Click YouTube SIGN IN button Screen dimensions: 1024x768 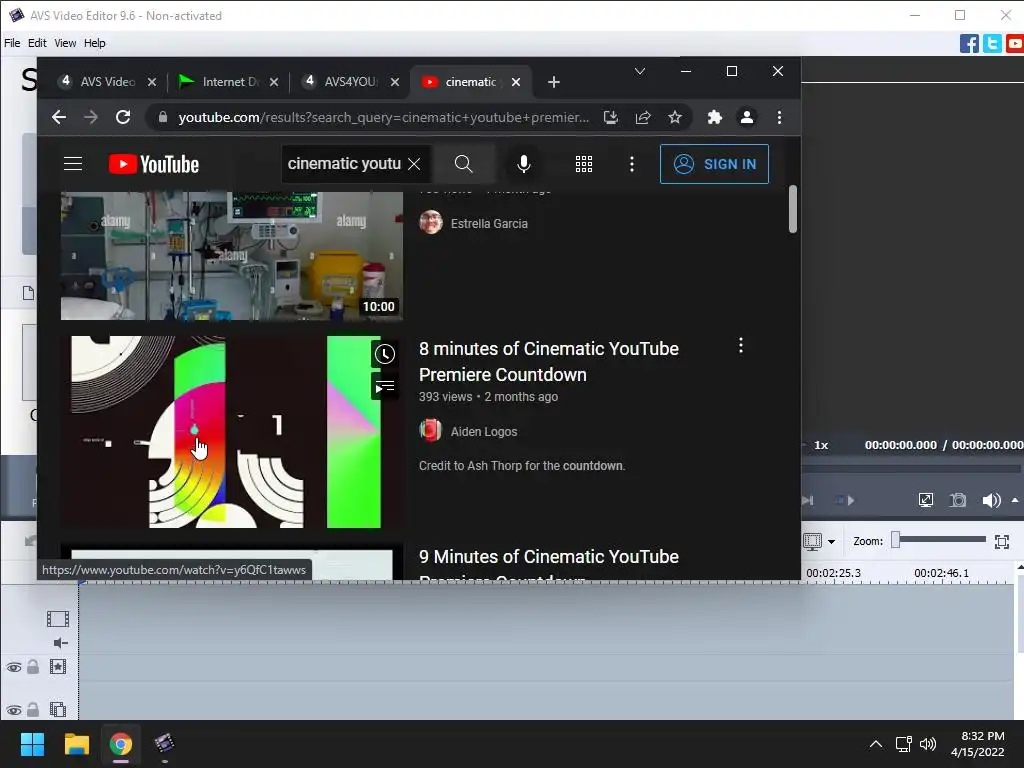(x=714, y=164)
